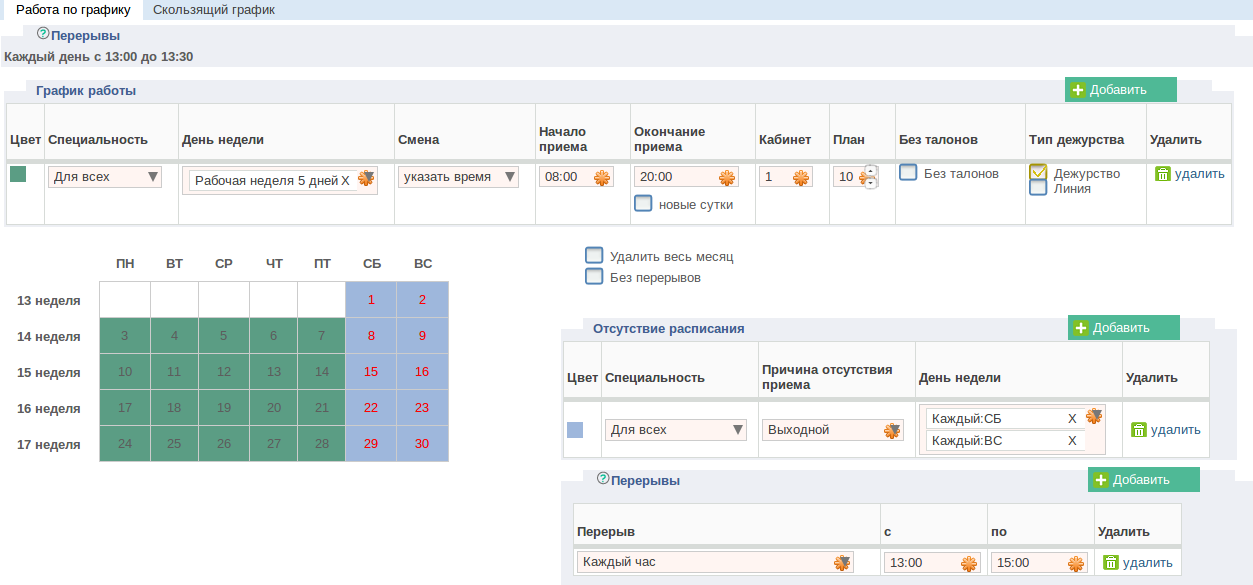
Task: Enable новые сутки checkbox
Action: (x=643, y=204)
